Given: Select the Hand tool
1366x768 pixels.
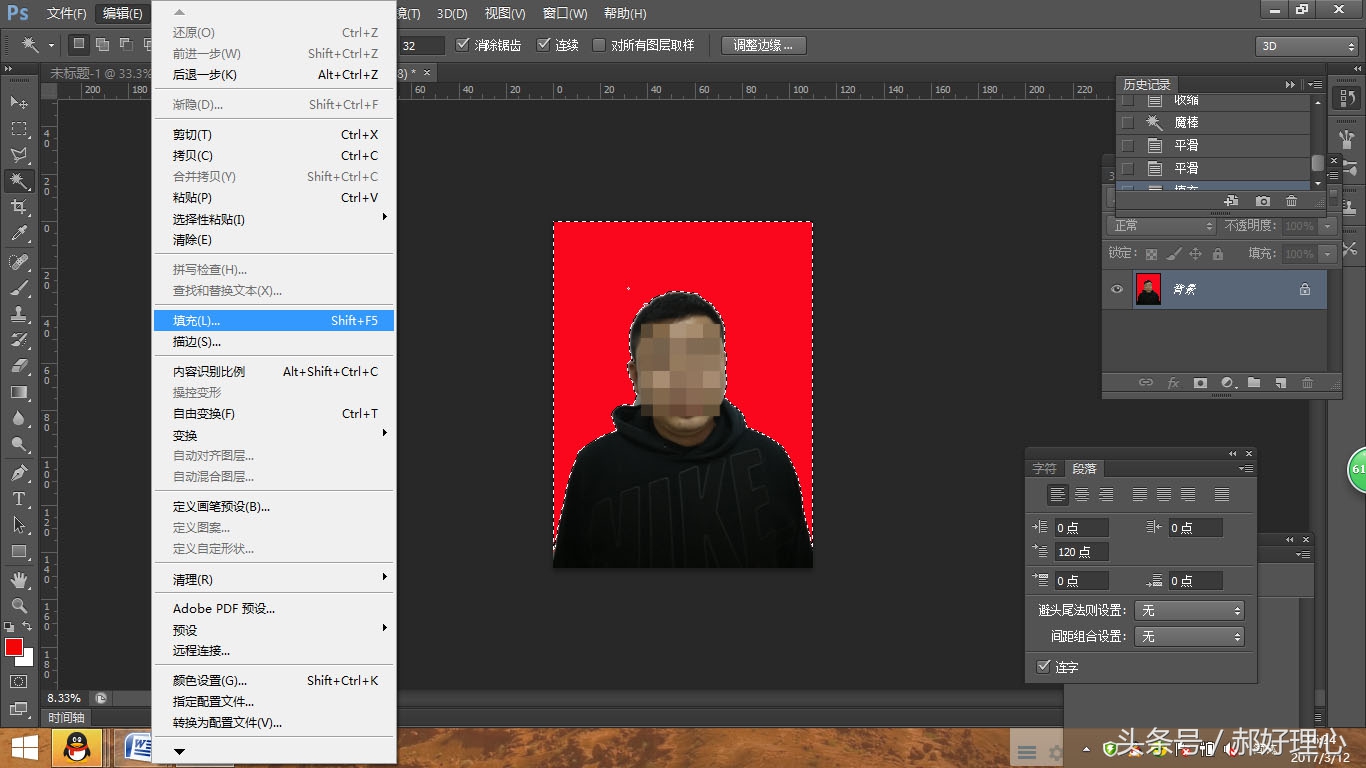Looking at the screenshot, I should [x=19, y=579].
